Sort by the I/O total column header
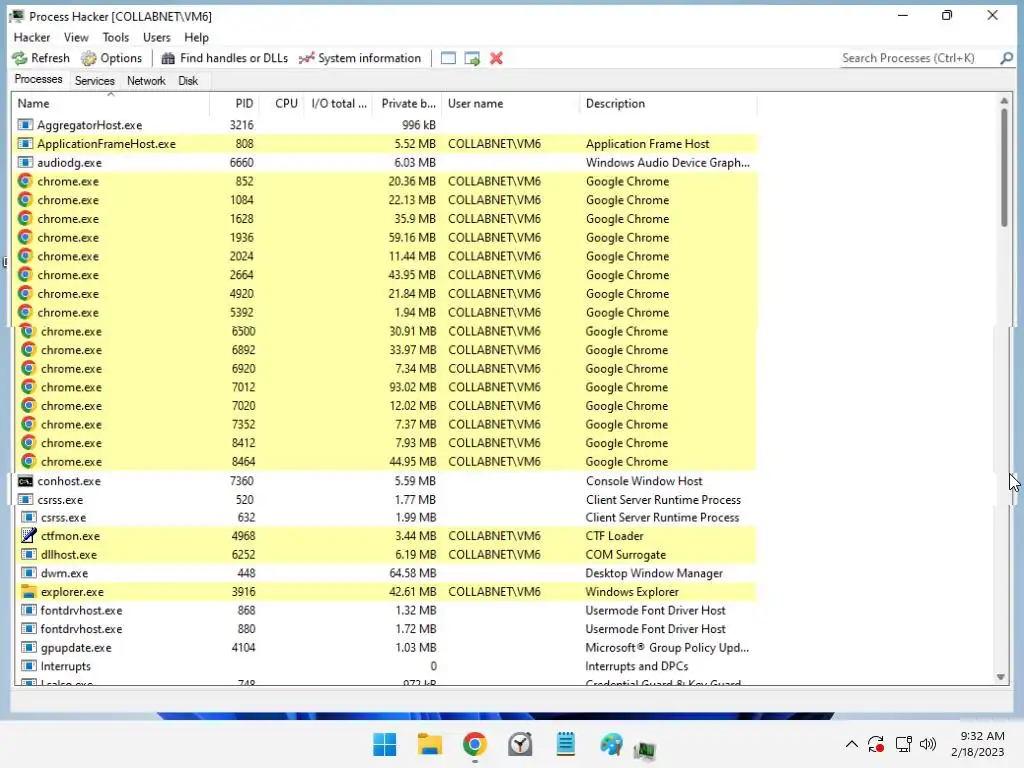This screenshot has height=768, width=1024. pos(338,103)
